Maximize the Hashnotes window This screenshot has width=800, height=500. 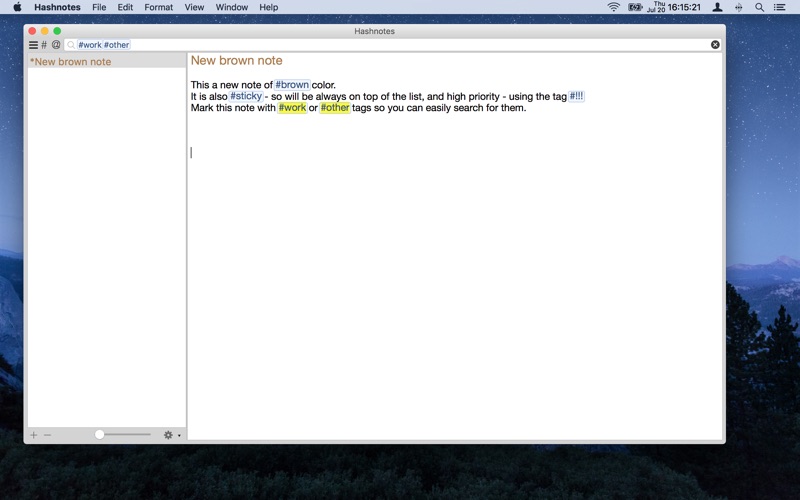tap(57, 31)
